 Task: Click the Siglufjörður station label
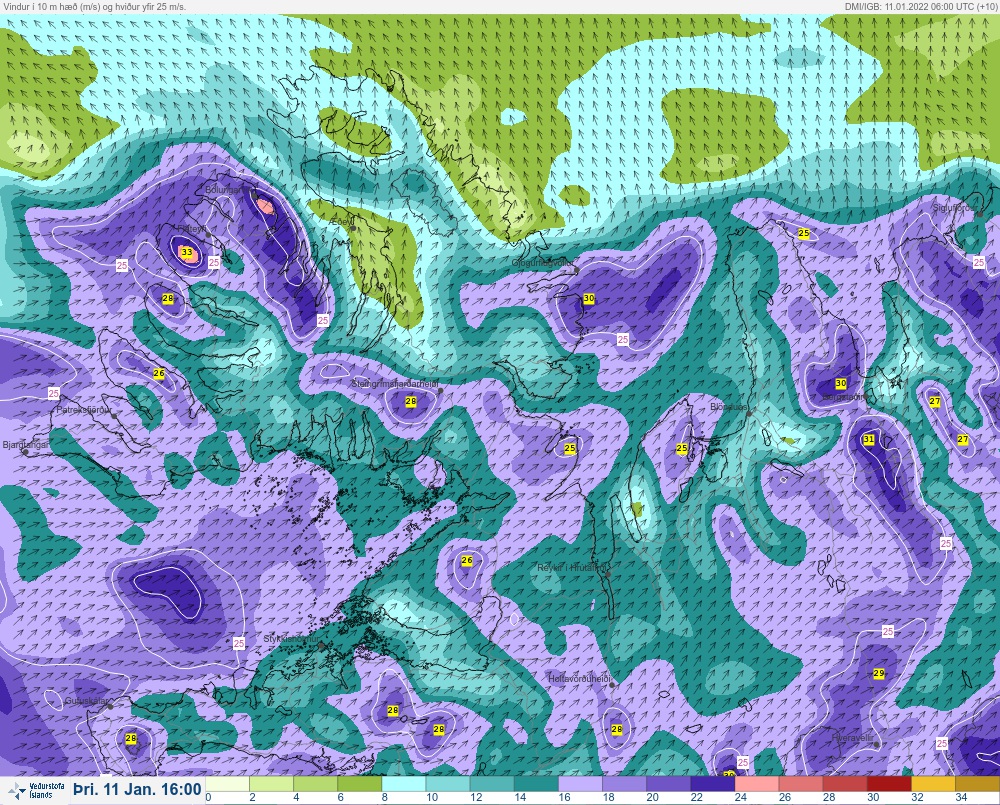(x=955, y=208)
